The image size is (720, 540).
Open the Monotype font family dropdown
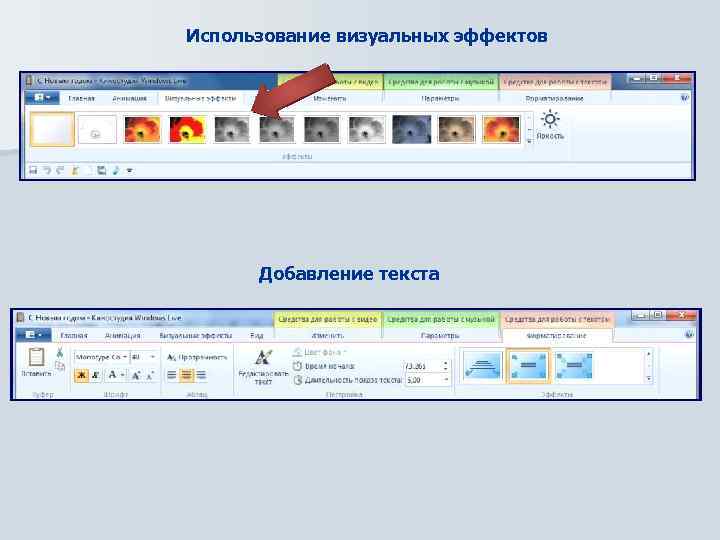[x=102, y=357]
